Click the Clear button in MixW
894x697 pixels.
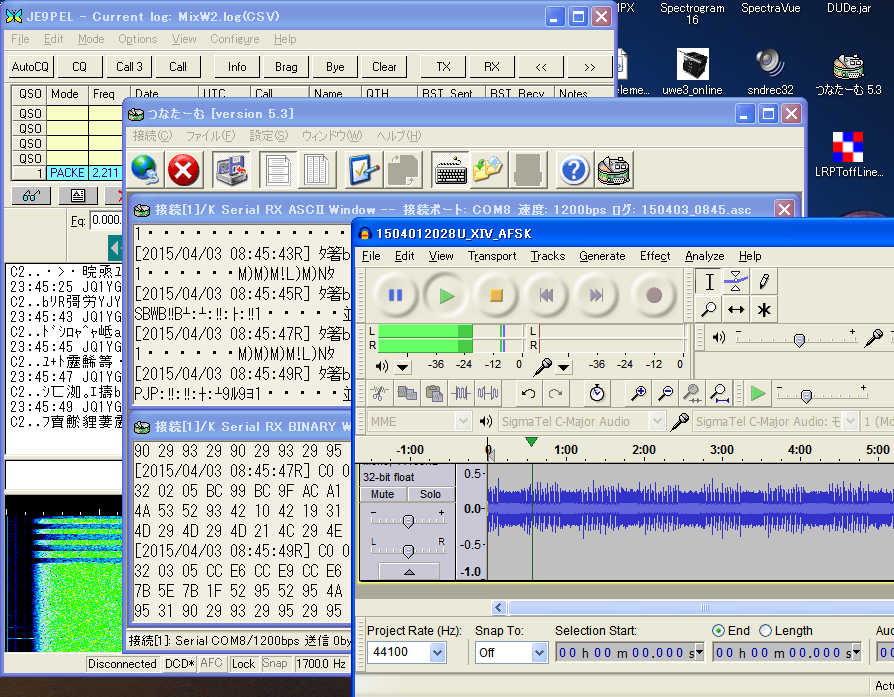[x=384, y=67]
